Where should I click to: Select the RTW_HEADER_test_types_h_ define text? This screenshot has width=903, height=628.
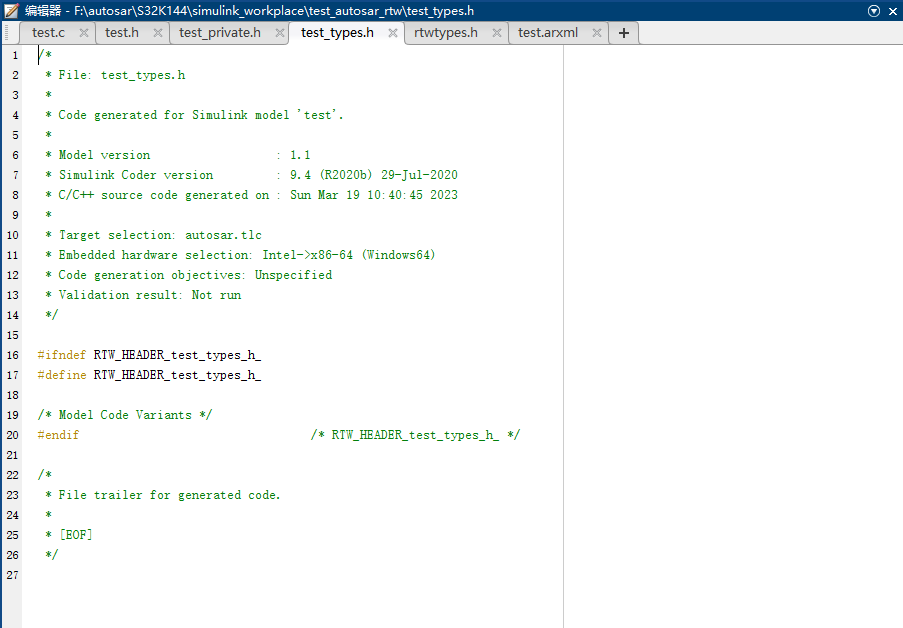pos(175,375)
